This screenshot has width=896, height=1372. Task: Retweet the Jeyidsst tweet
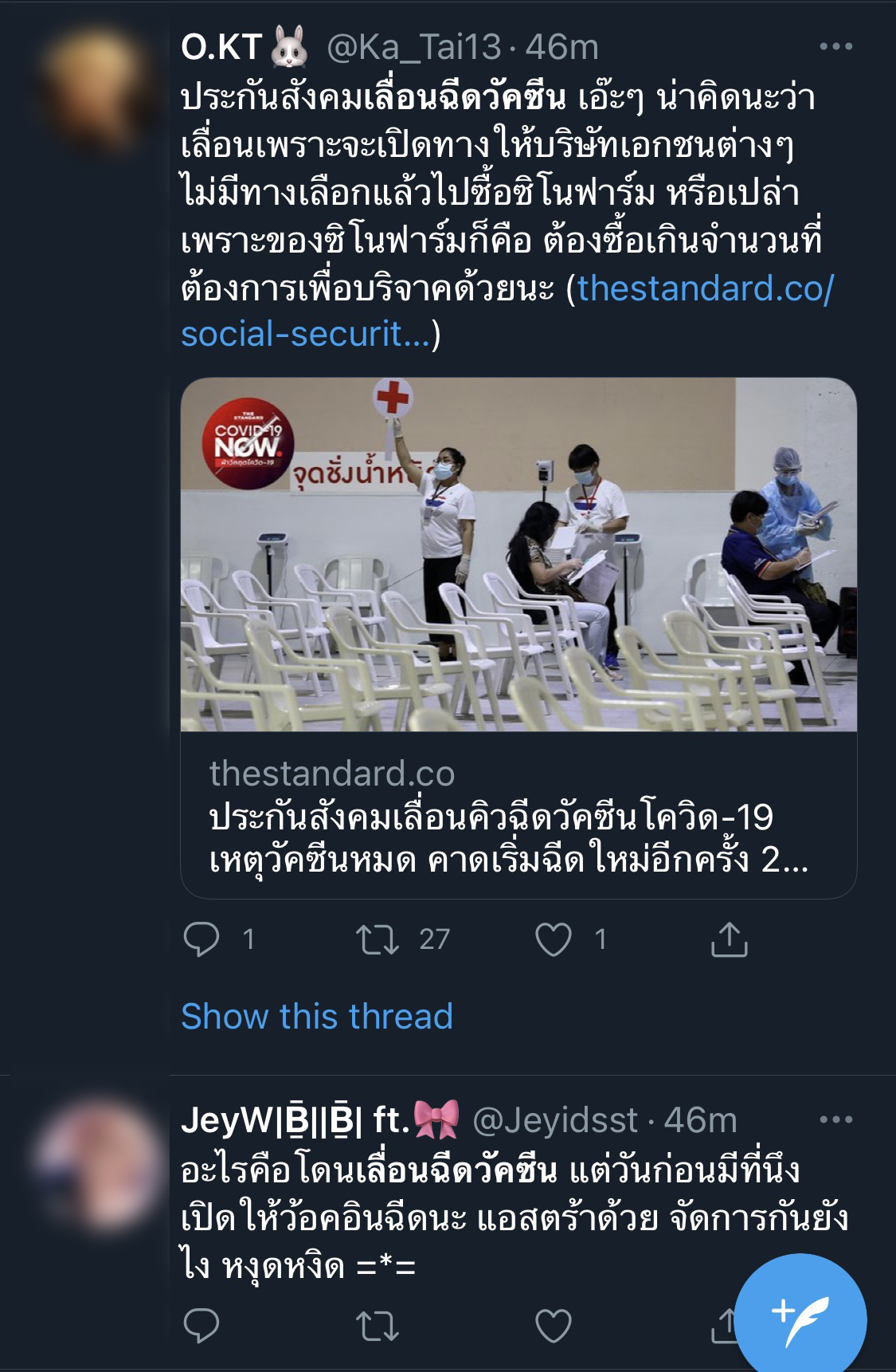378,1327
